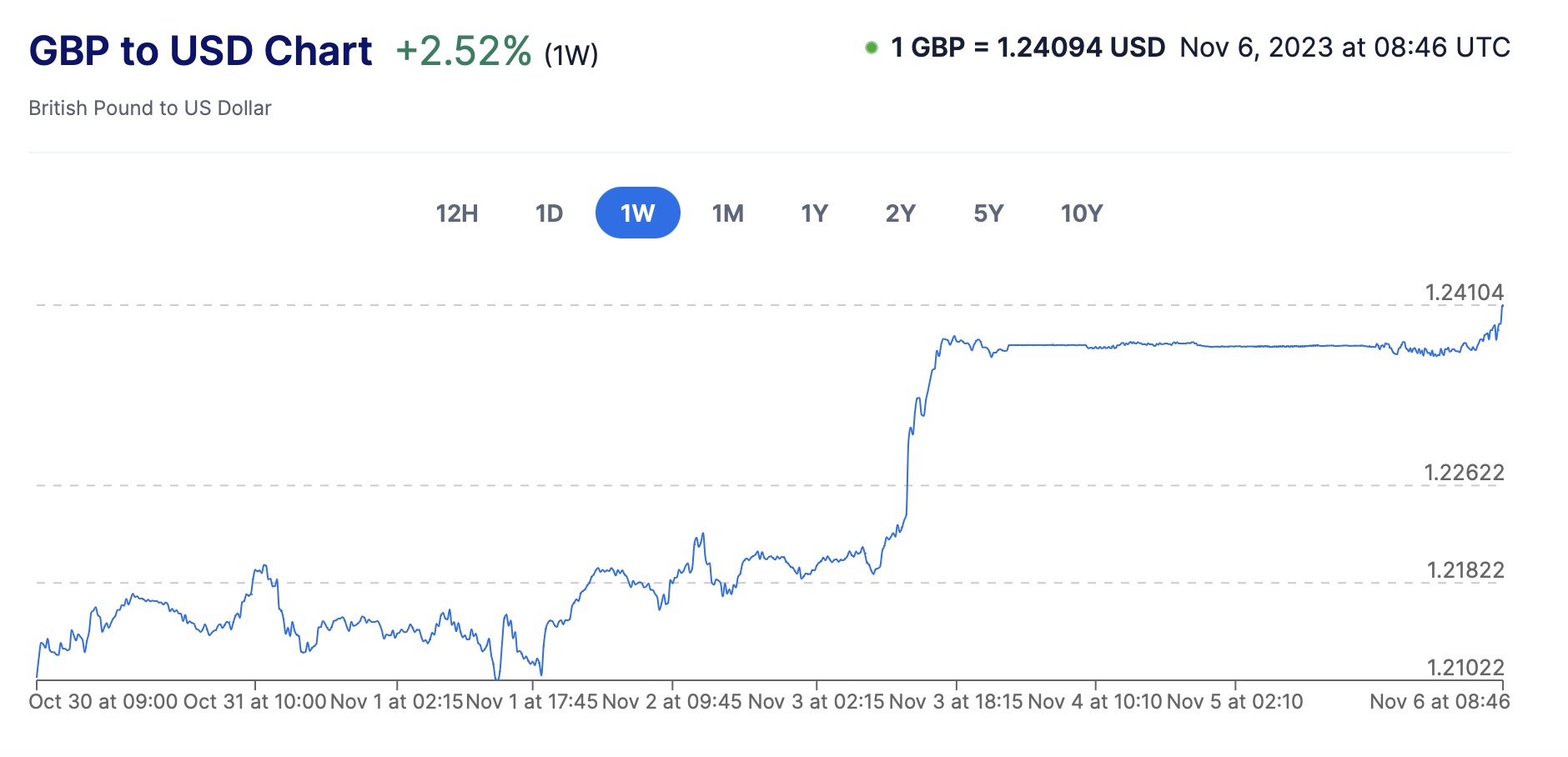The width and height of the screenshot is (1568, 757).
Task: Click the GBP to USD Chart title
Action: click(x=200, y=51)
